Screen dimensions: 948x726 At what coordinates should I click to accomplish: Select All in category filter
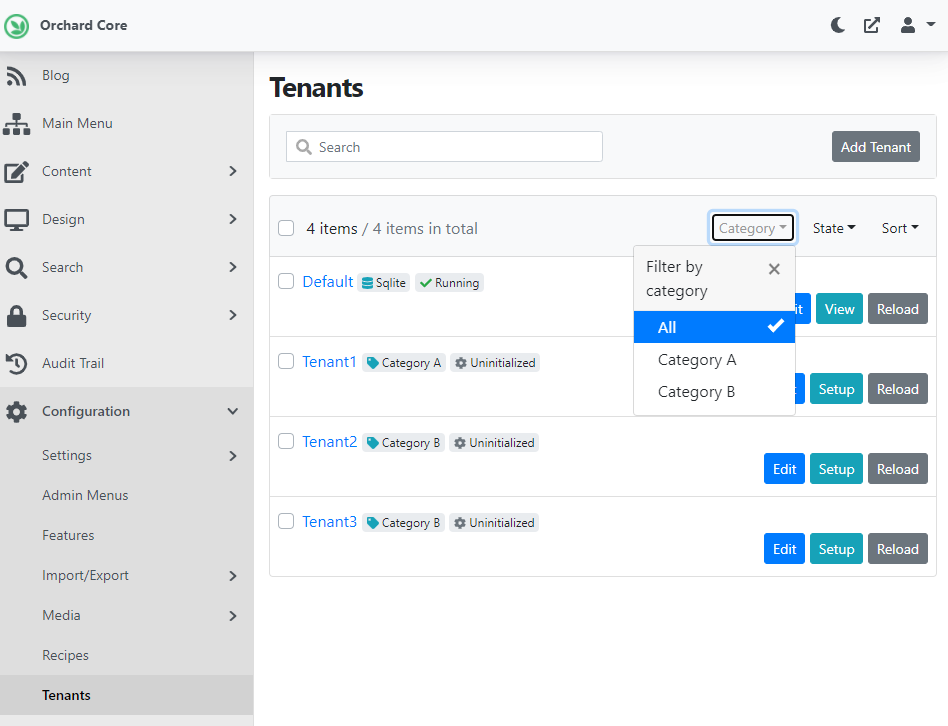pyautogui.click(x=714, y=327)
